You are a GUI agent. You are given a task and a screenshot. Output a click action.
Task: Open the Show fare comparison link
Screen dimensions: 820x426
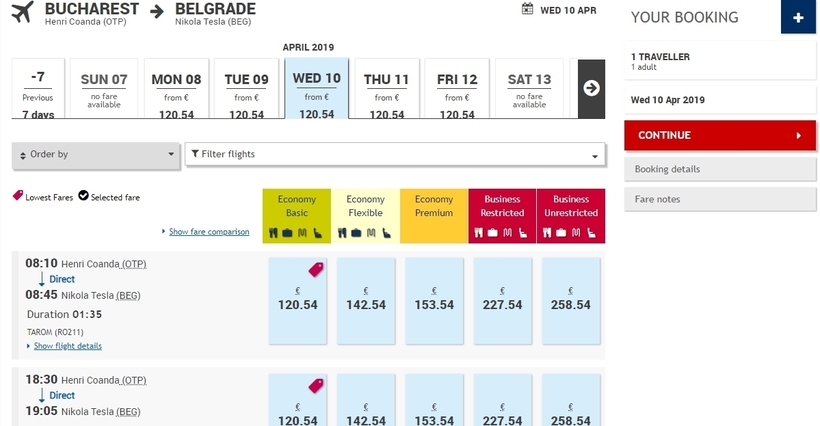pos(209,232)
